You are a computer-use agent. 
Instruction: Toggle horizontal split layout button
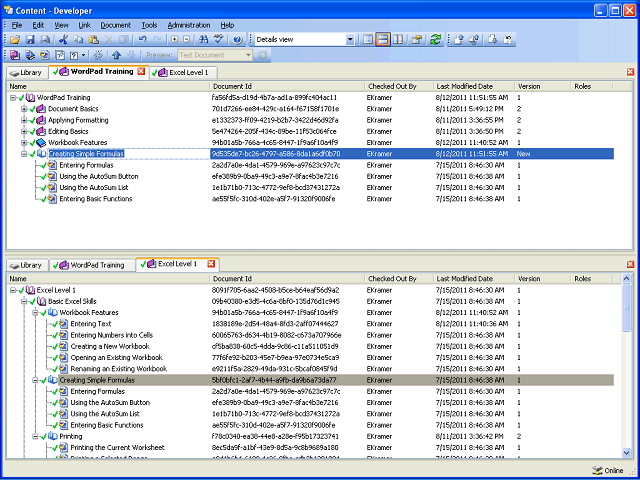pos(383,40)
